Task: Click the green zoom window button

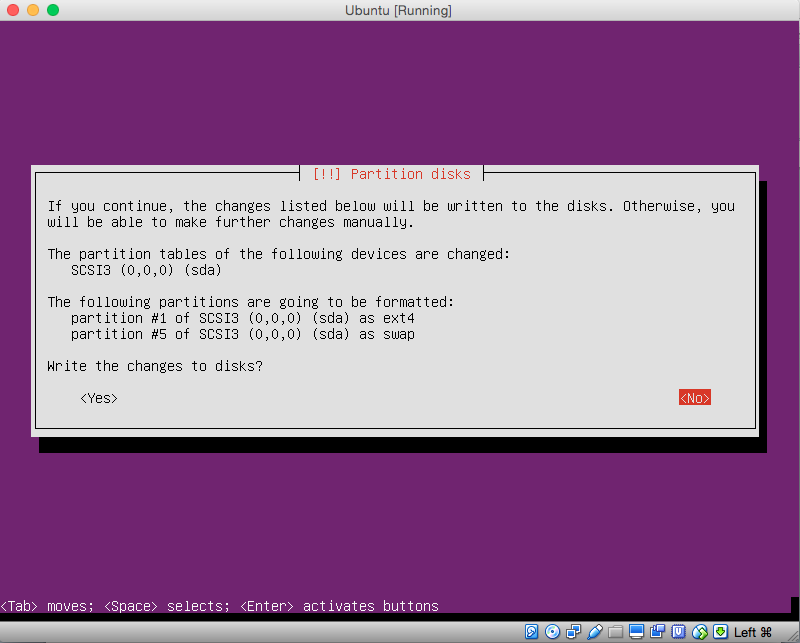Action: click(x=53, y=10)
